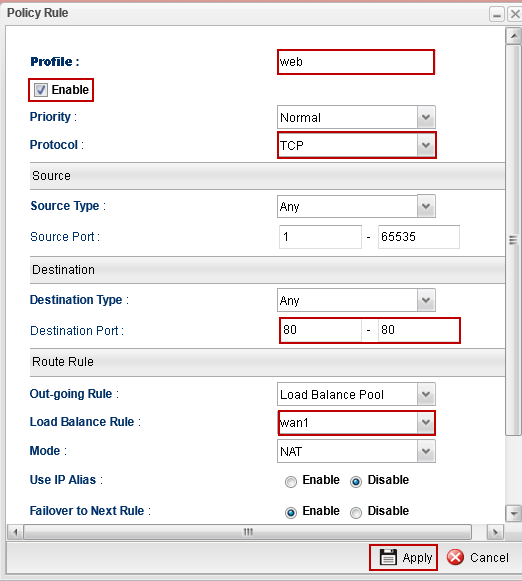Select Enable for Use IP Alias
This screenshot has width=522, height=581.
(291, 481)
